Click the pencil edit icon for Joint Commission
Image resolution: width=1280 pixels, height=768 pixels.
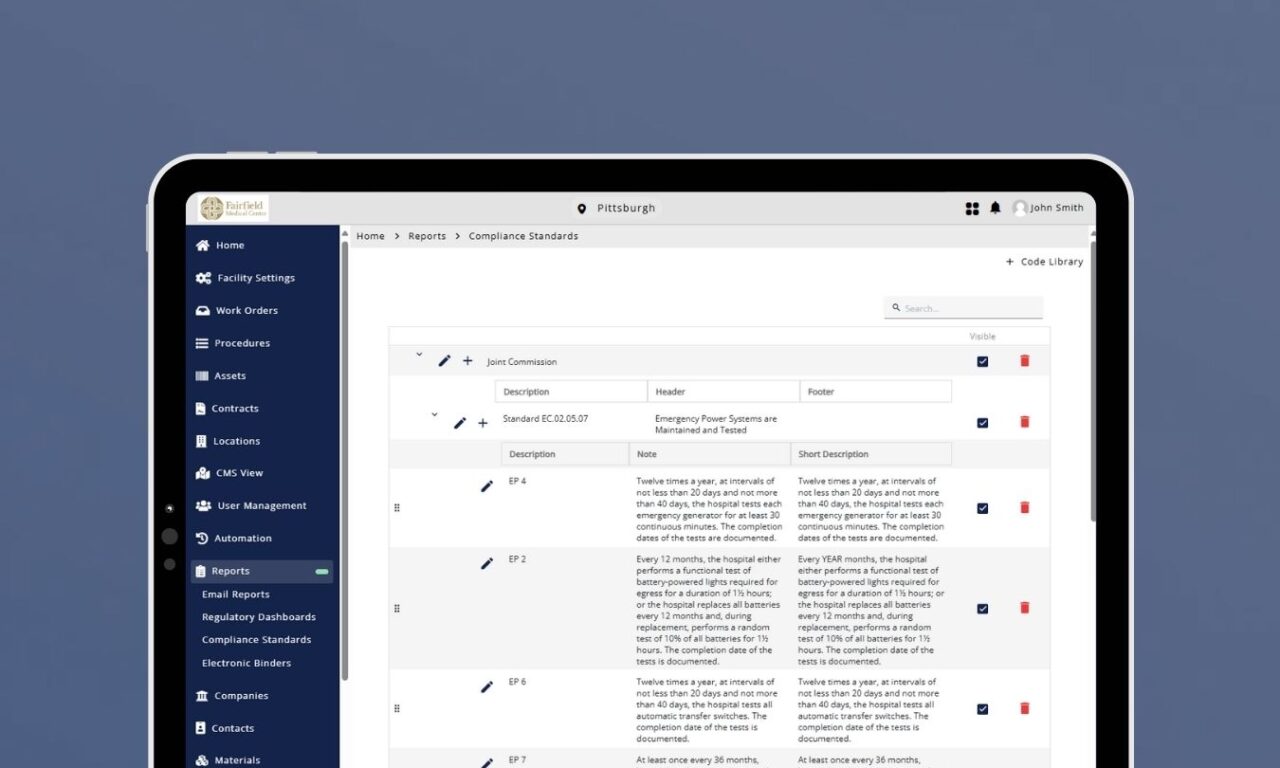(445, 361)
